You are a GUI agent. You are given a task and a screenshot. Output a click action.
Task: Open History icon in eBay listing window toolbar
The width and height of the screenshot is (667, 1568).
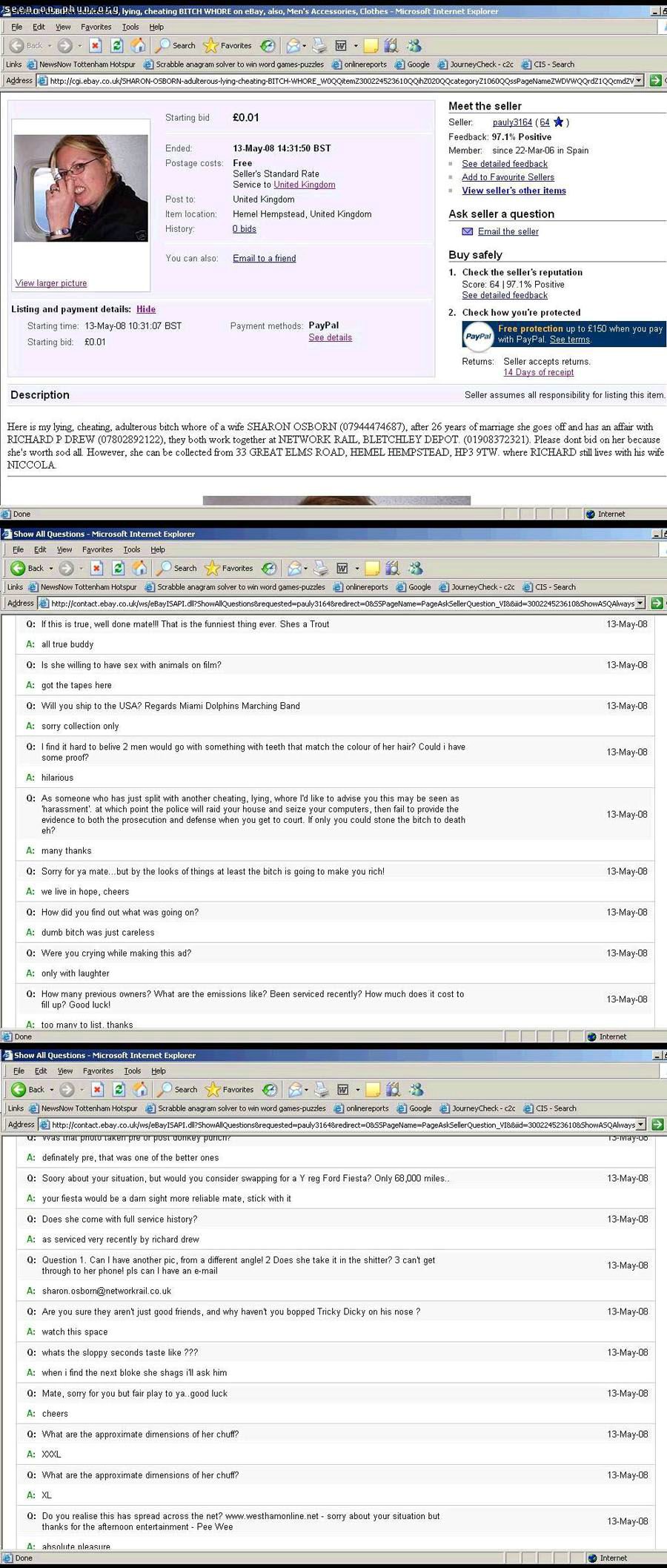coord(268,46)
